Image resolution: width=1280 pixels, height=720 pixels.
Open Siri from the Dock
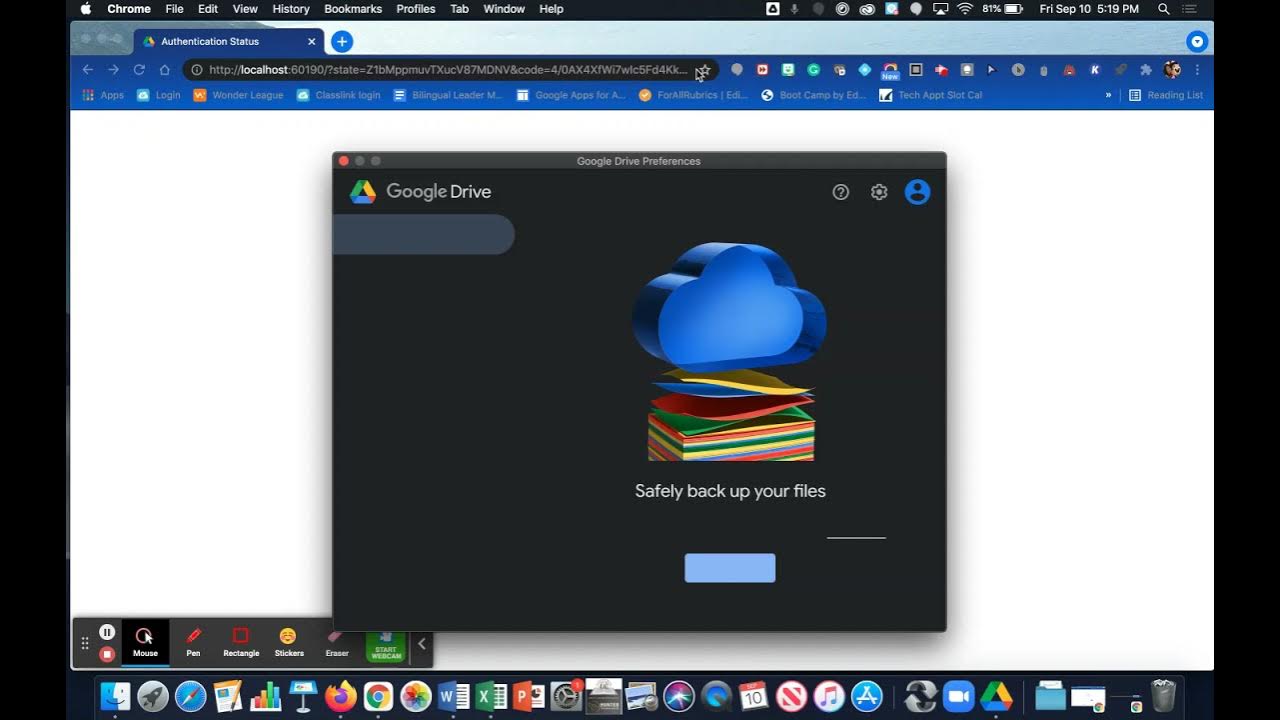(679, 696)
